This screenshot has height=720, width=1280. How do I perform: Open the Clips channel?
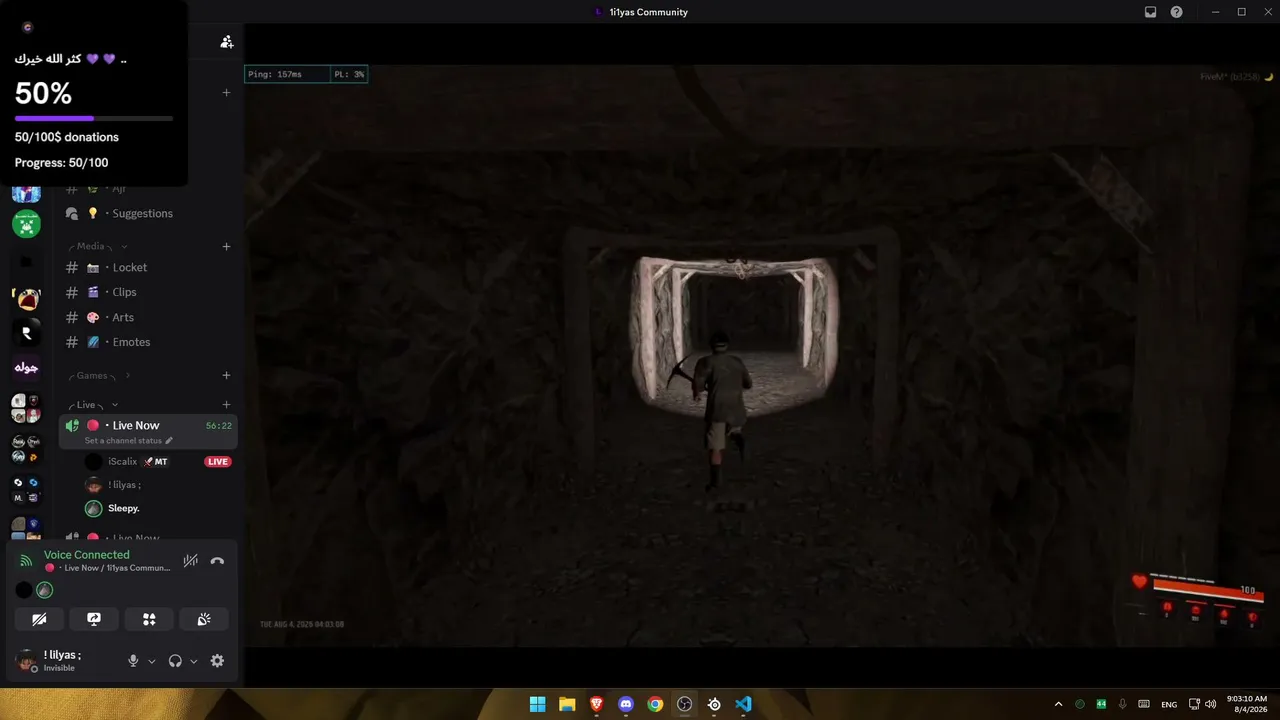click(x=148, y=292)
